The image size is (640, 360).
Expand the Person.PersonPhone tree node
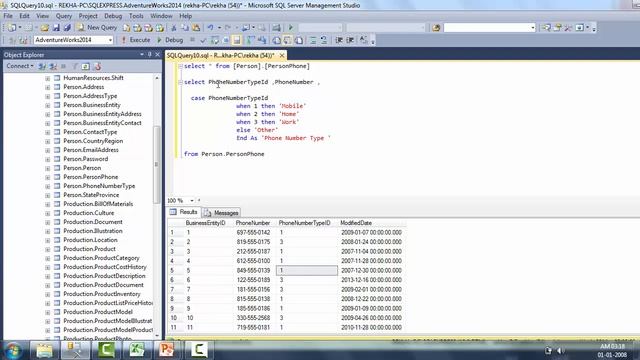(48, 177)
